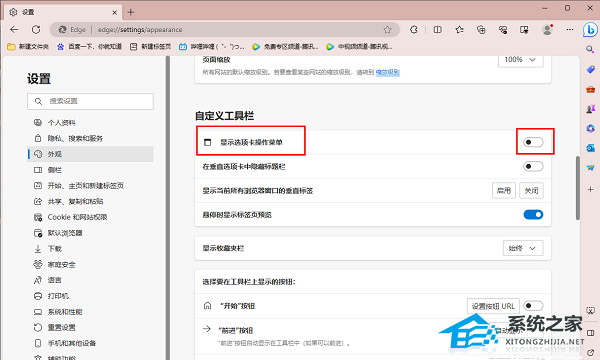Open the Favorites star-list toolbar icon
600x360 pixels.
[460, 29]
